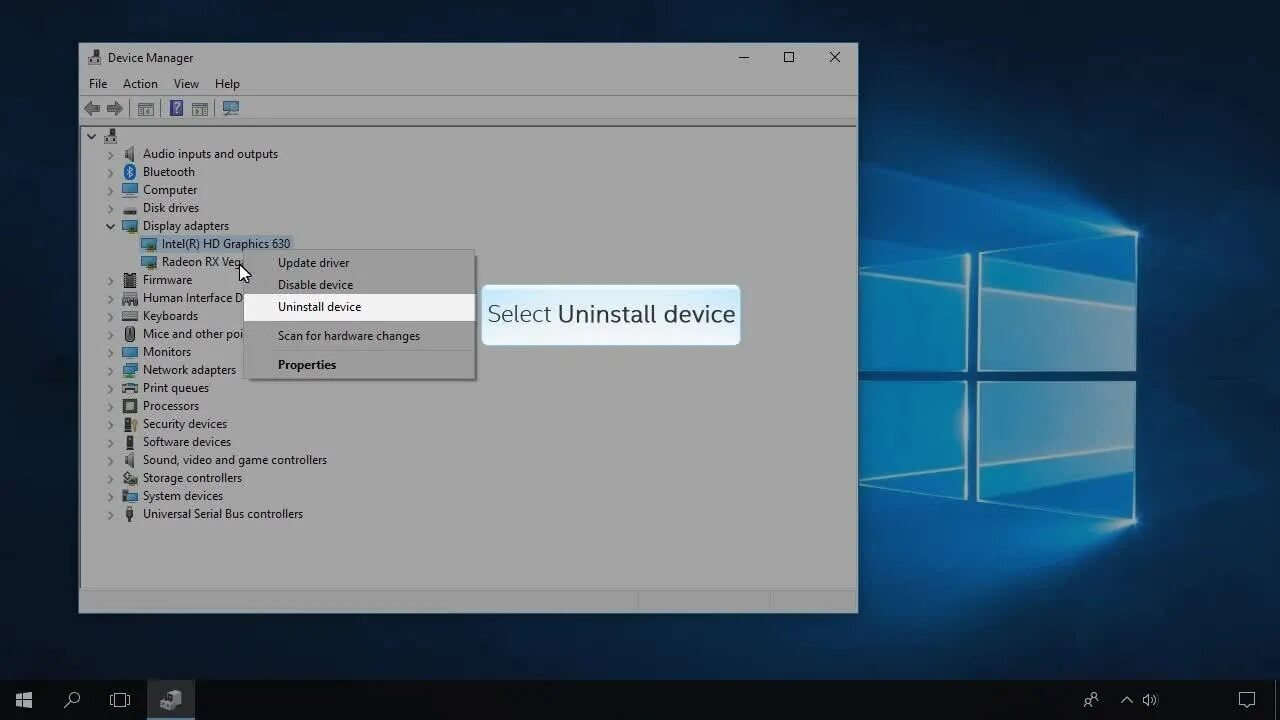The height and width of the screenshot is (720, 1280).
Task: Select the System devices label
Action: point(183,496)
